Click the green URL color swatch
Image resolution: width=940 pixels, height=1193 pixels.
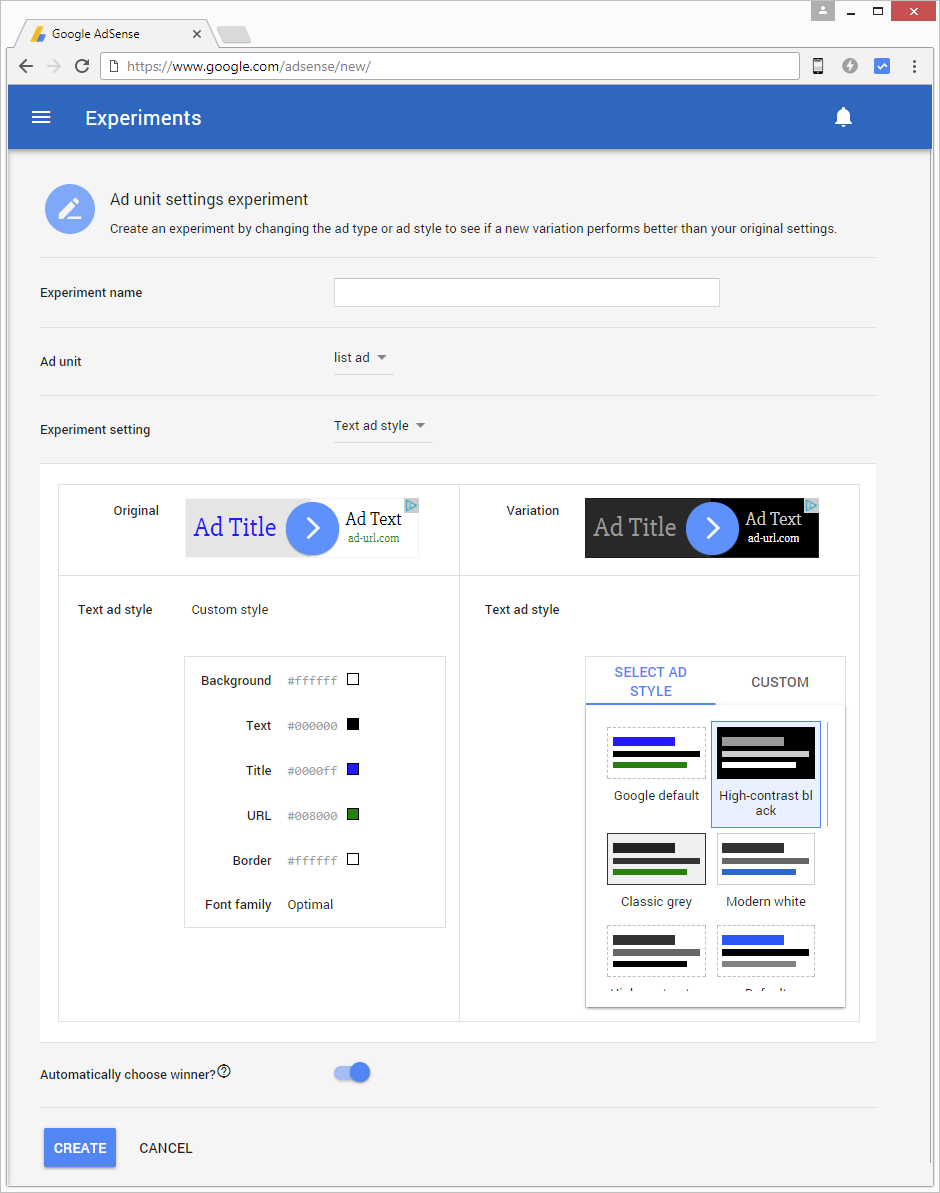353,814
